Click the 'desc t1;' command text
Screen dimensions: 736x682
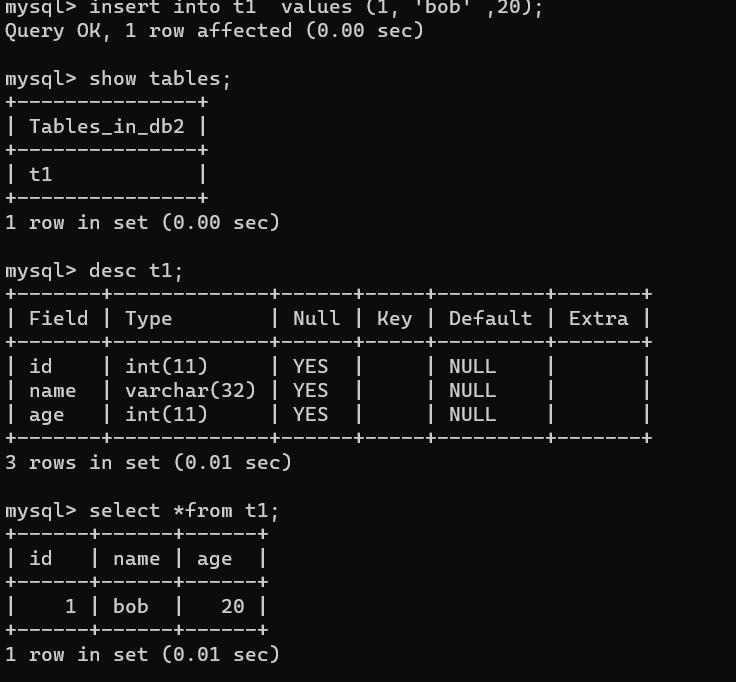(136, 270)
